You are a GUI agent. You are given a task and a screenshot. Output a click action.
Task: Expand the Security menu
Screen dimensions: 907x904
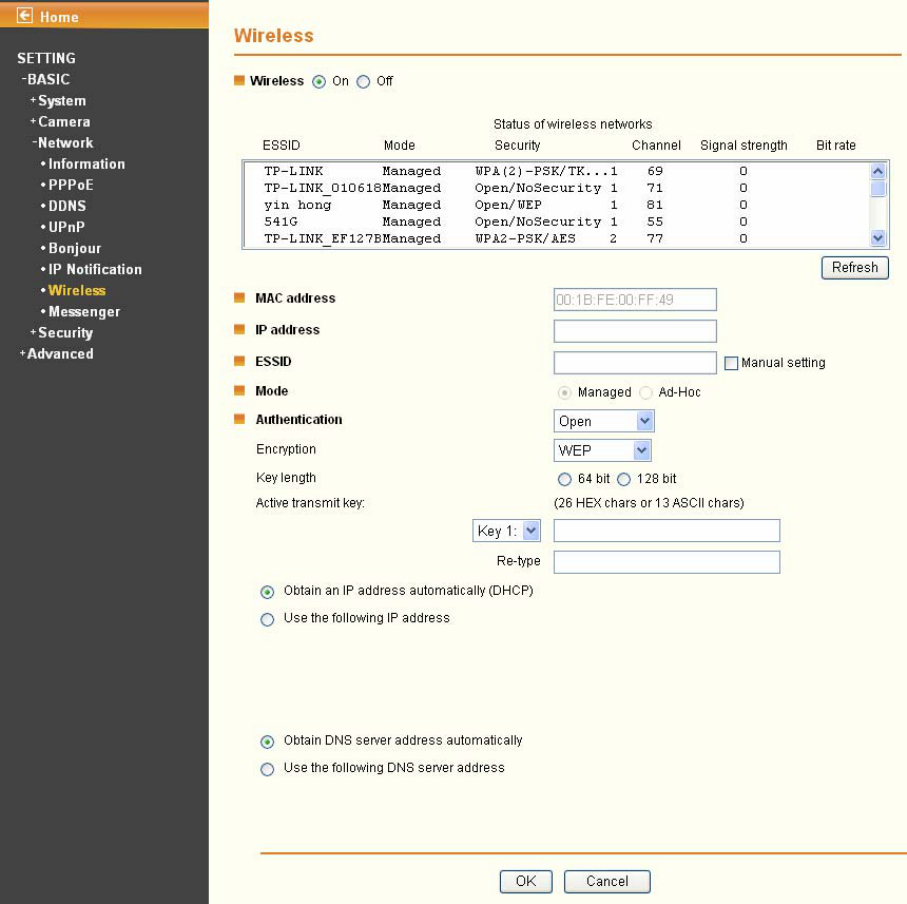[x=61, y=333]
